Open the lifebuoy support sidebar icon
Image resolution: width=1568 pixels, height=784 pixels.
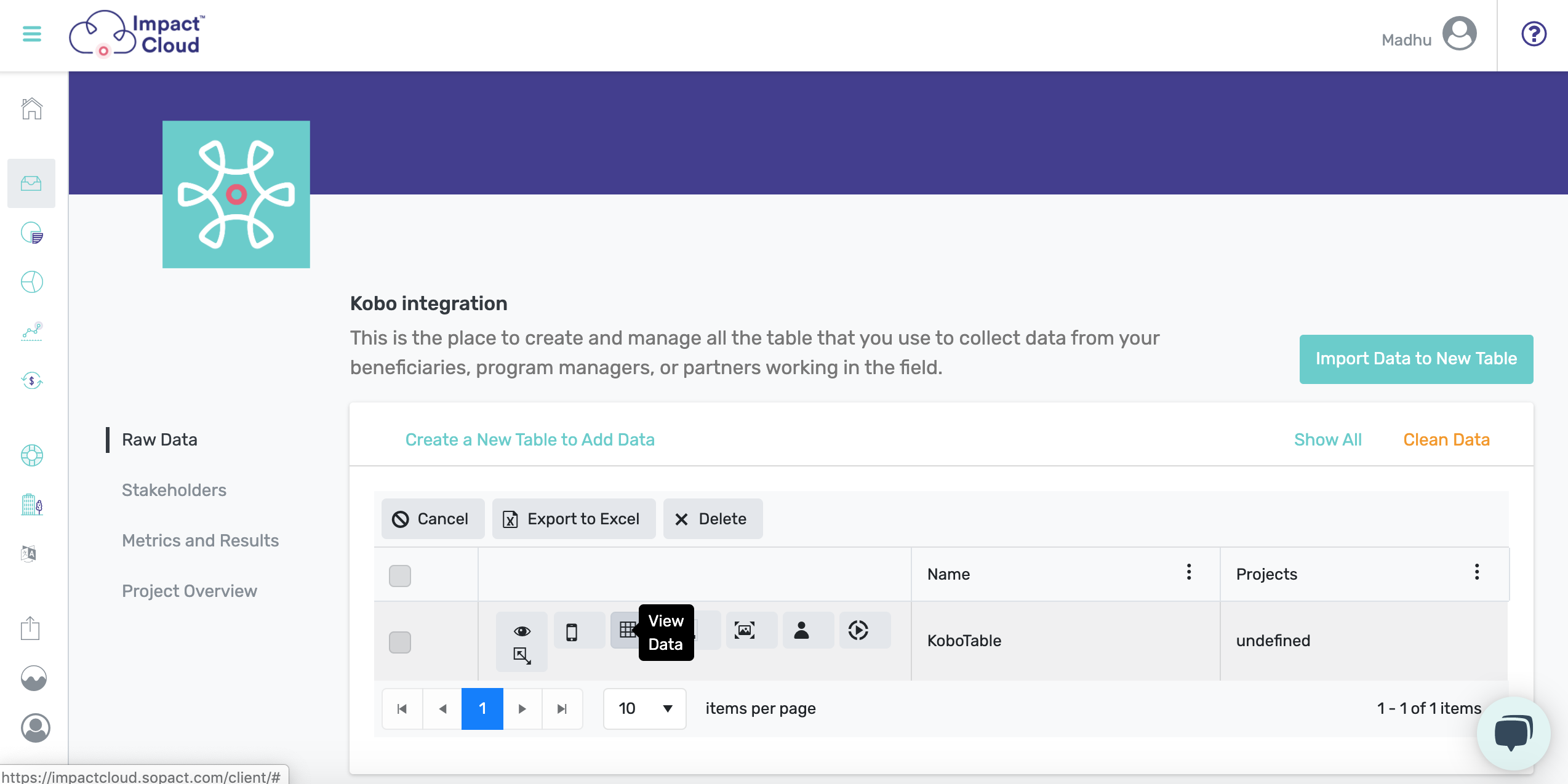point(32,455)
